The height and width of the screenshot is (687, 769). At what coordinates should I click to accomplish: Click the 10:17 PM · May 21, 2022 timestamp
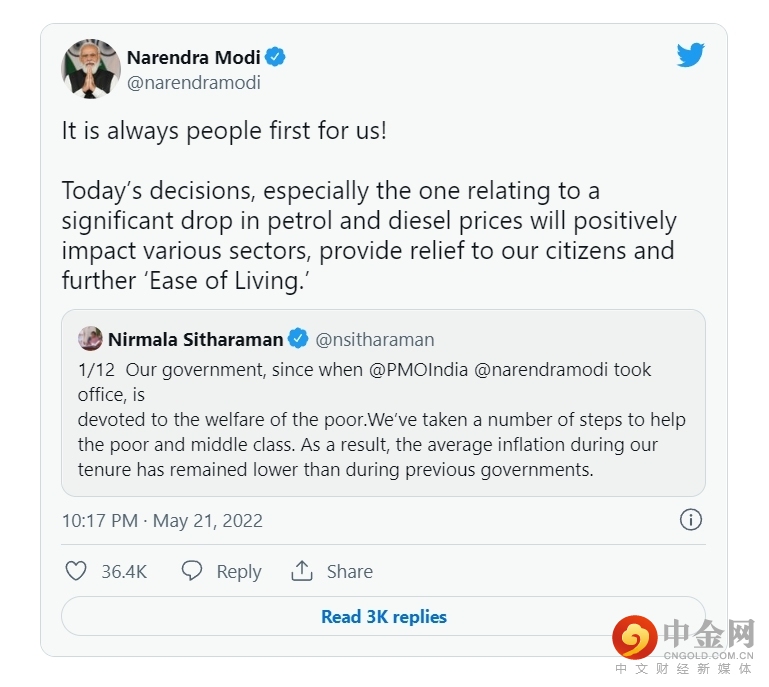[162, 520]
